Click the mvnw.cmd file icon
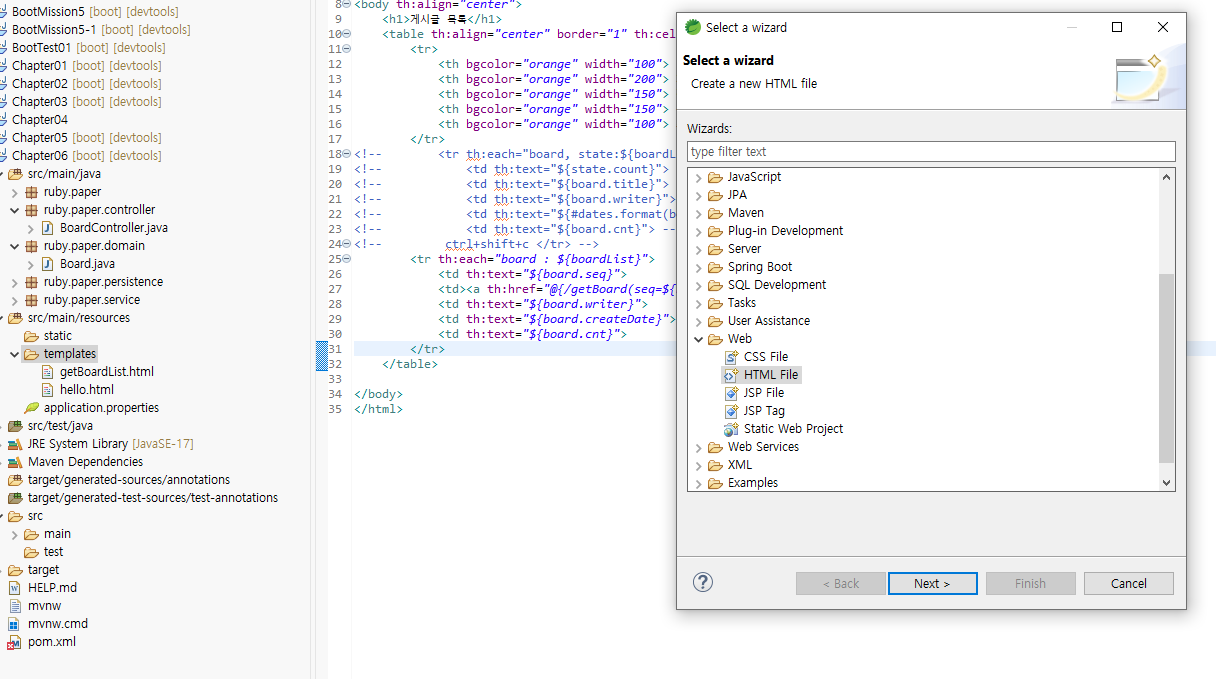1216x679 pixels. [14, 624]
